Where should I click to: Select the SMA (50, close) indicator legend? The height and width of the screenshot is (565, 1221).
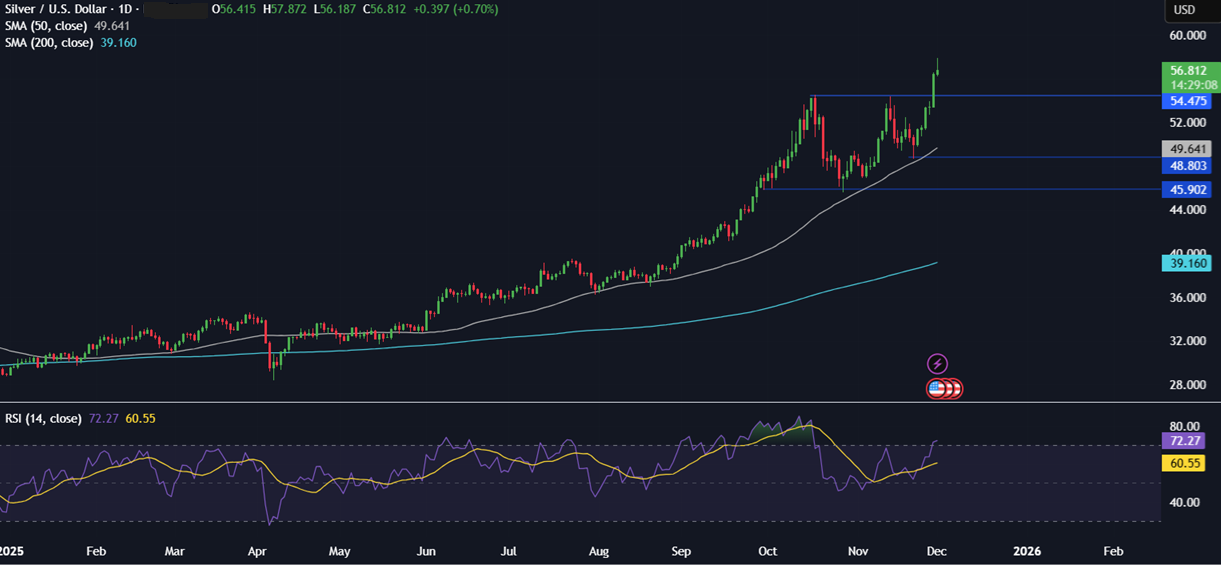click(x=47, y=26)
